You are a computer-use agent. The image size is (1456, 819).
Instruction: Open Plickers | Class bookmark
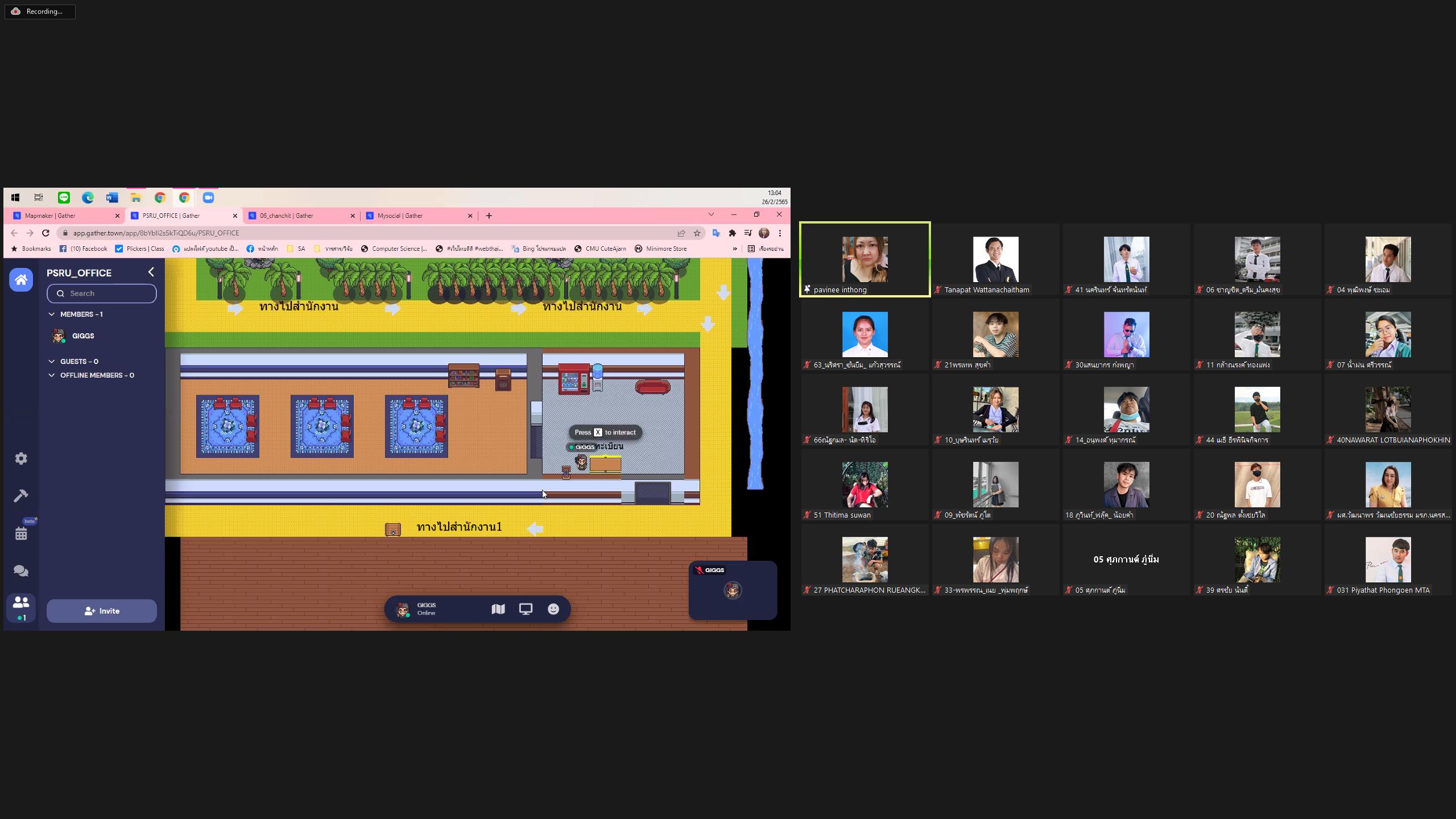click(x=140, y=249)
